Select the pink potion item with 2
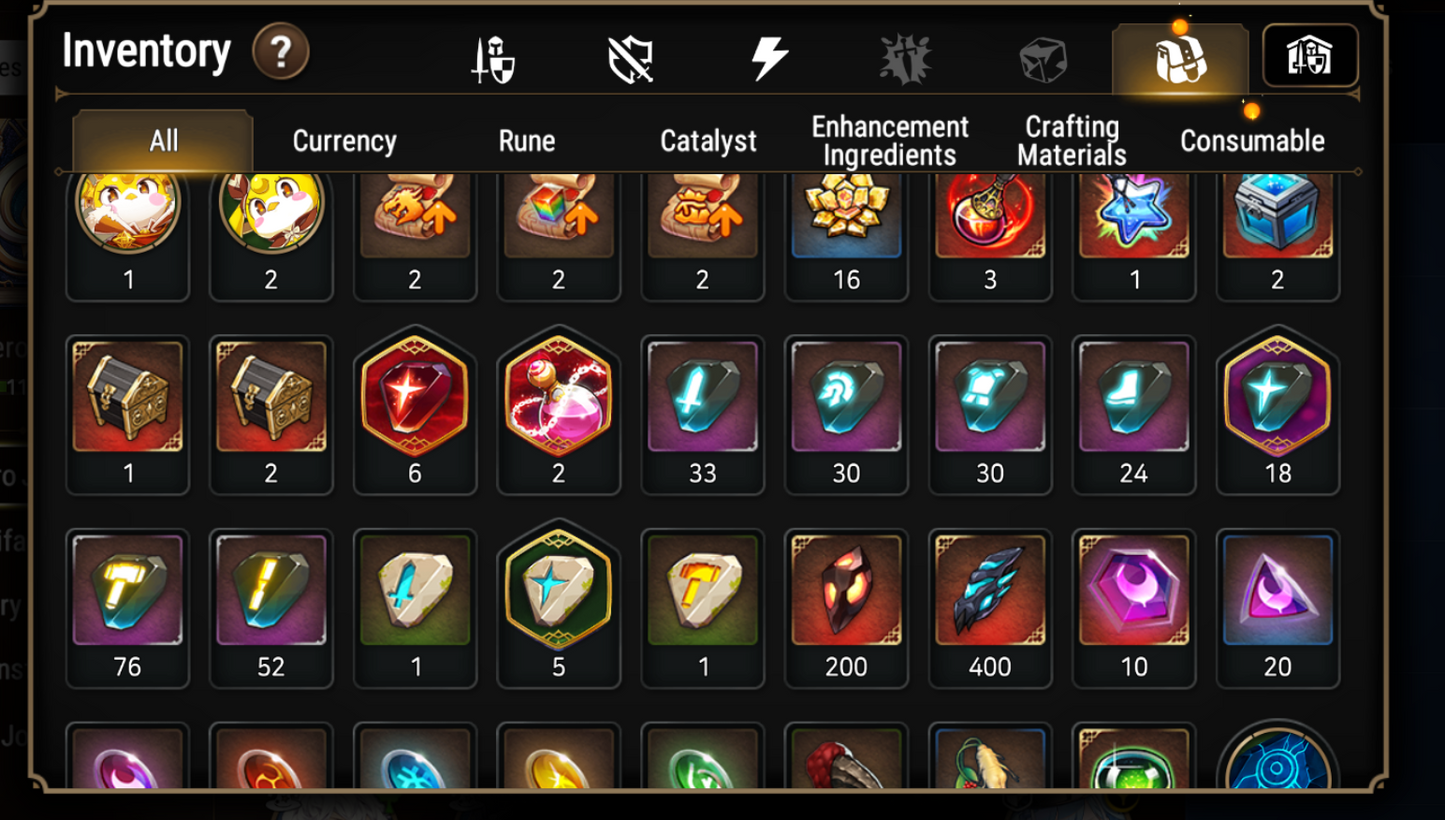Viewport: 1445px width, 820px height. point(559,415)
